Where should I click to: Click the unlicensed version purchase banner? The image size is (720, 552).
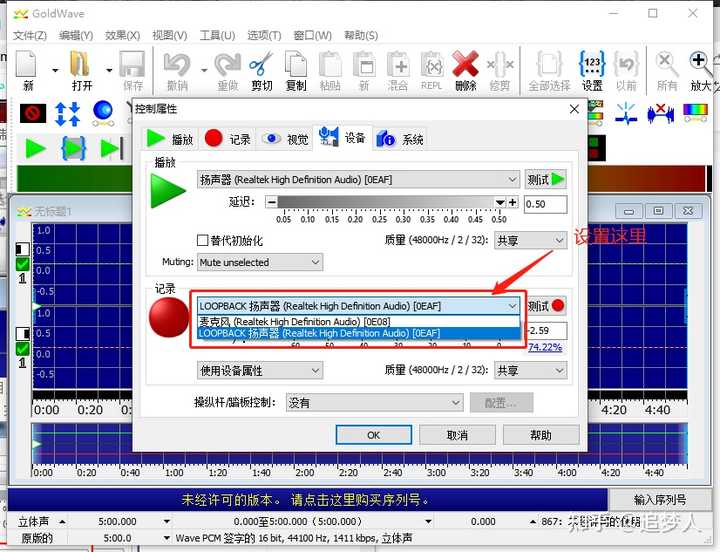[308, 500]
